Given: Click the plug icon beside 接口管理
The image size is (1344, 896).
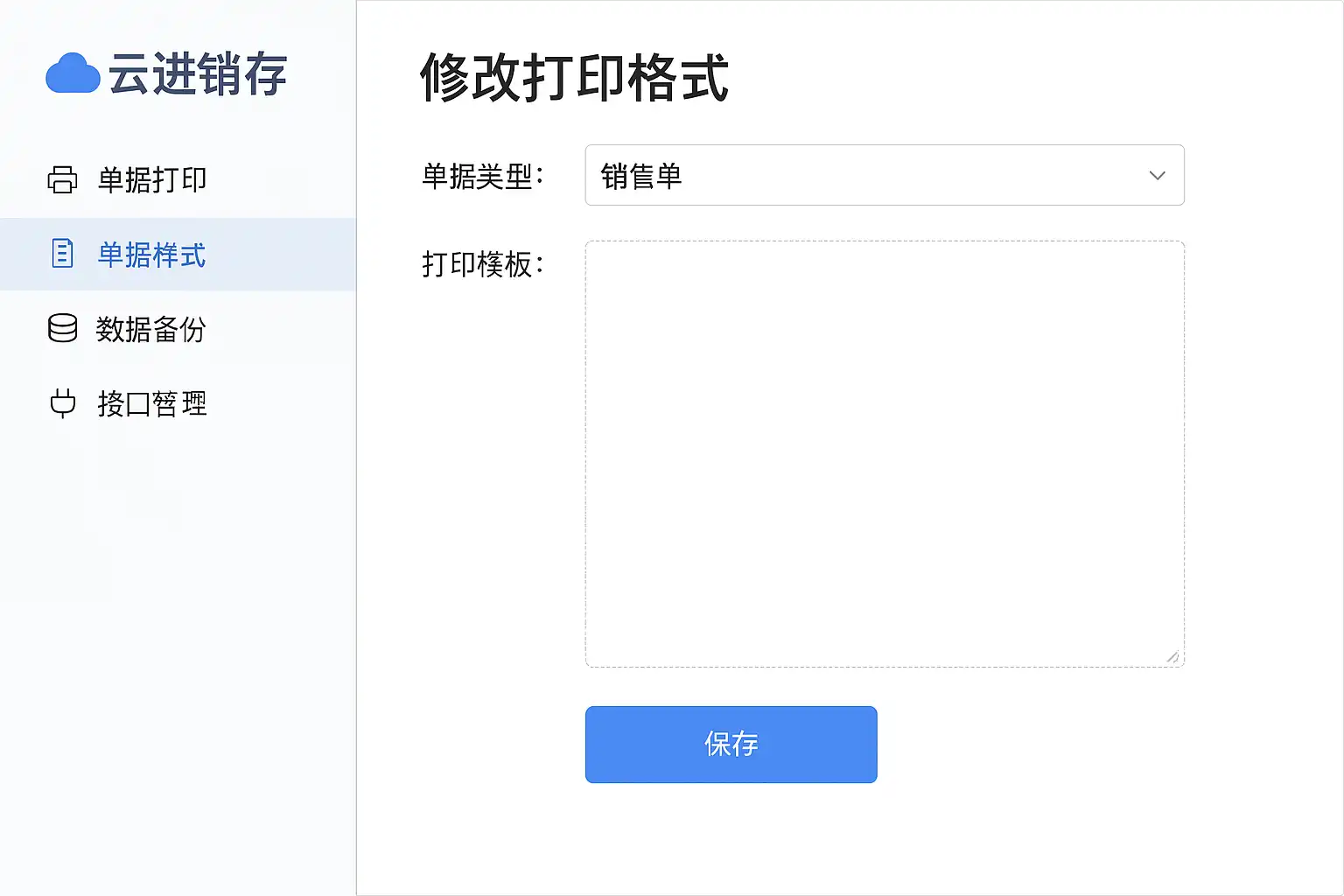Looking at the screenshot, I should coord(62,403).
